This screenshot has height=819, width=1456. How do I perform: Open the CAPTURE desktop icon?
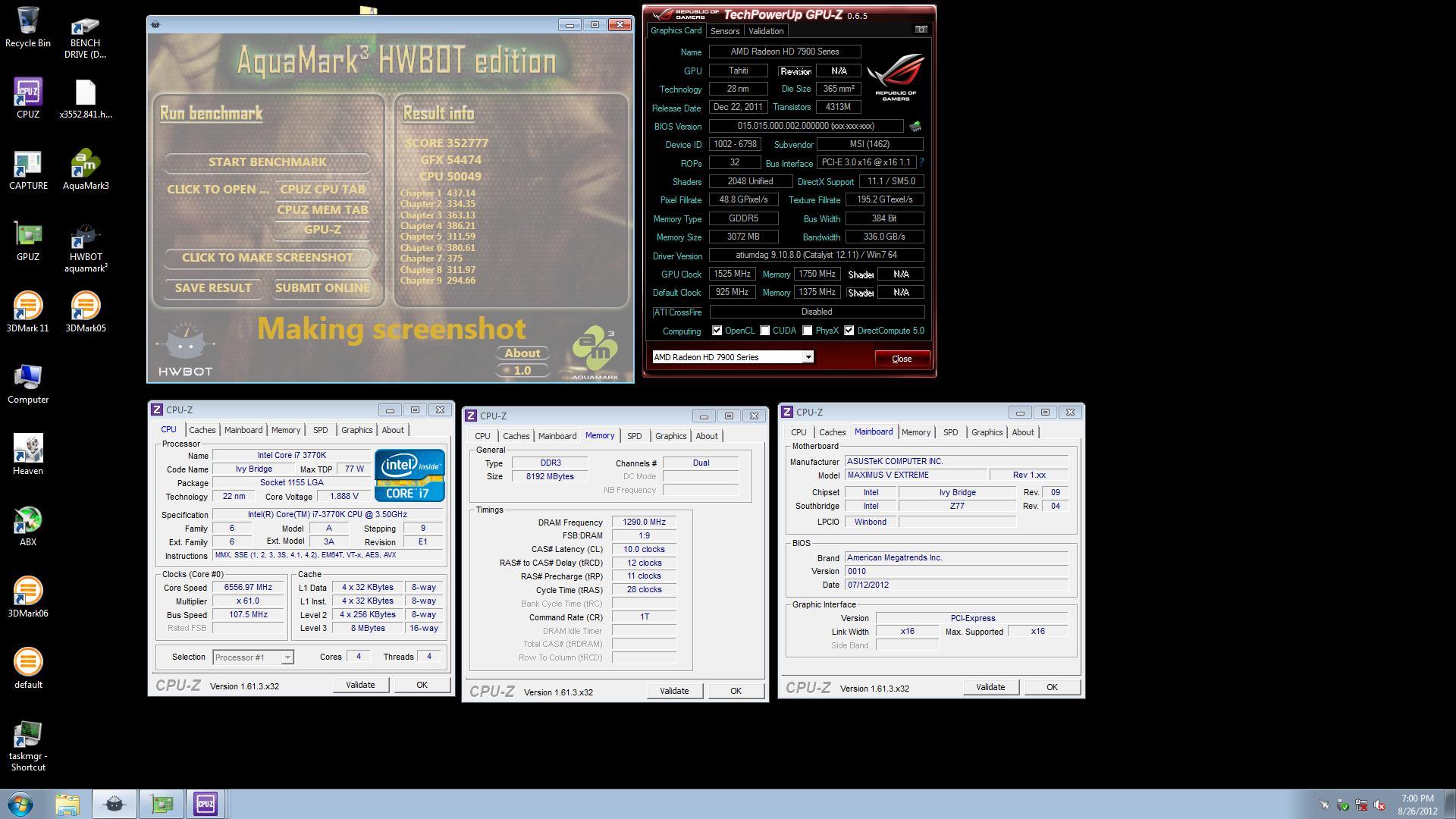28,169
